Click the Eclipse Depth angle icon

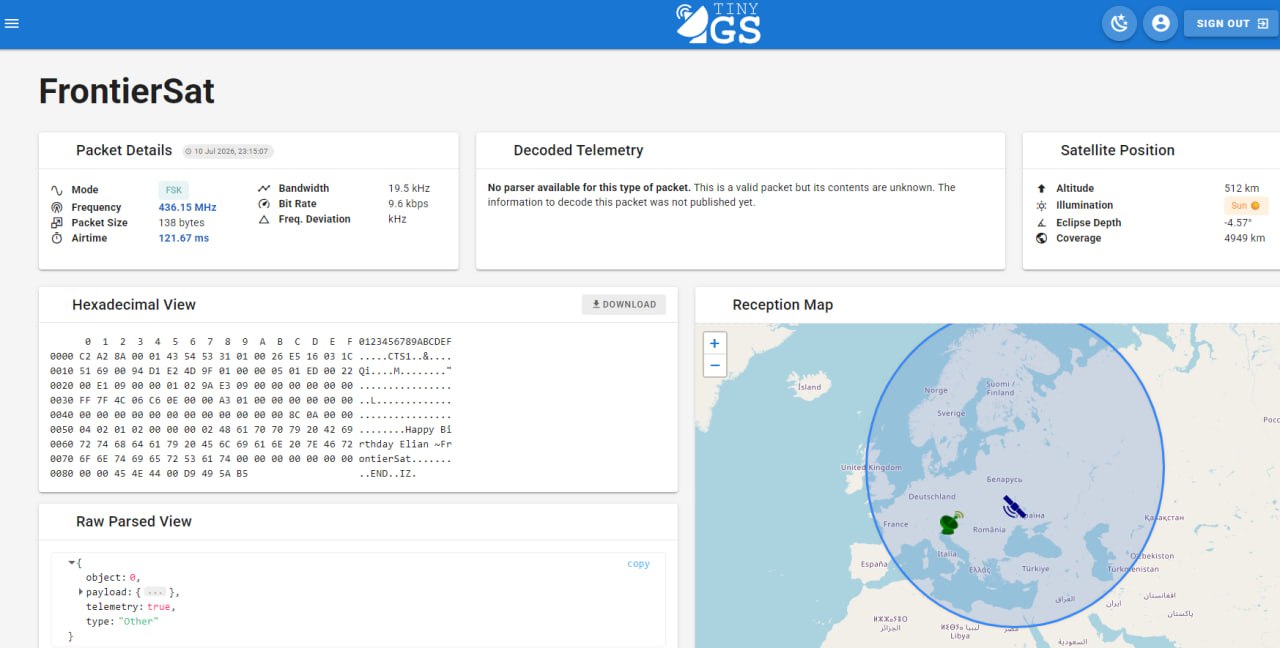pos(1041,223)
